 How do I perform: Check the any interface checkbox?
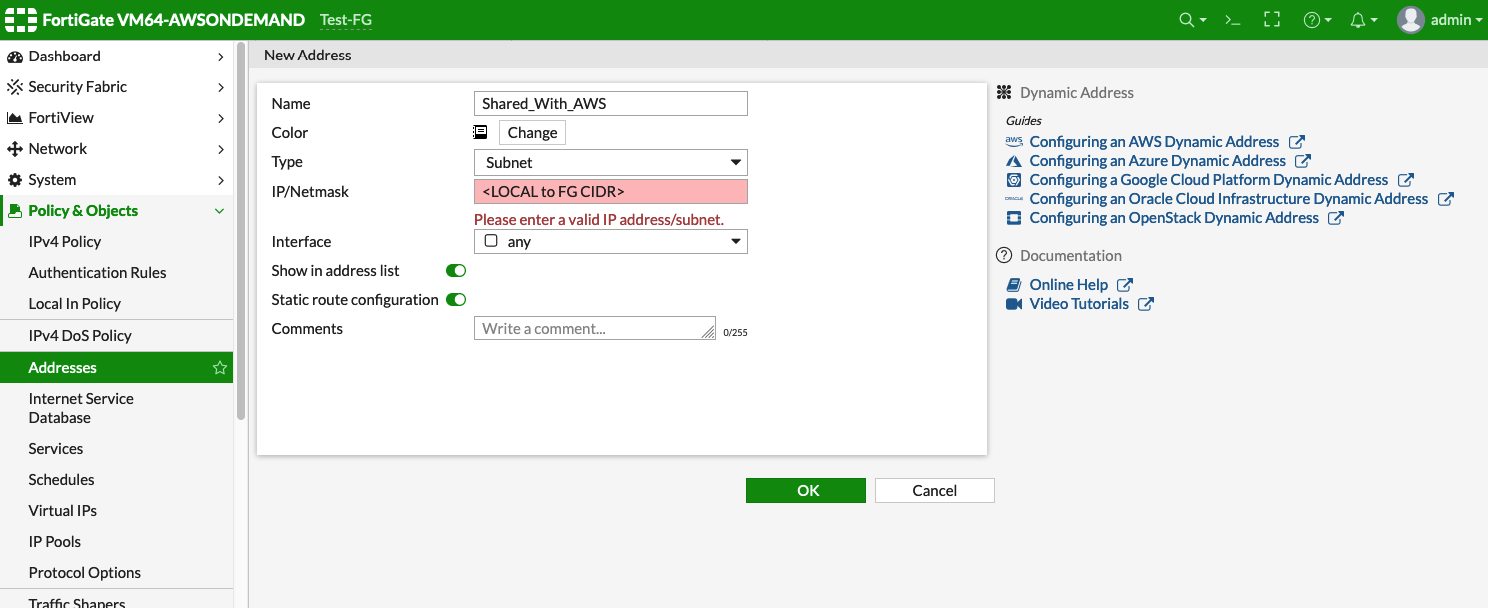coord(490,240)
